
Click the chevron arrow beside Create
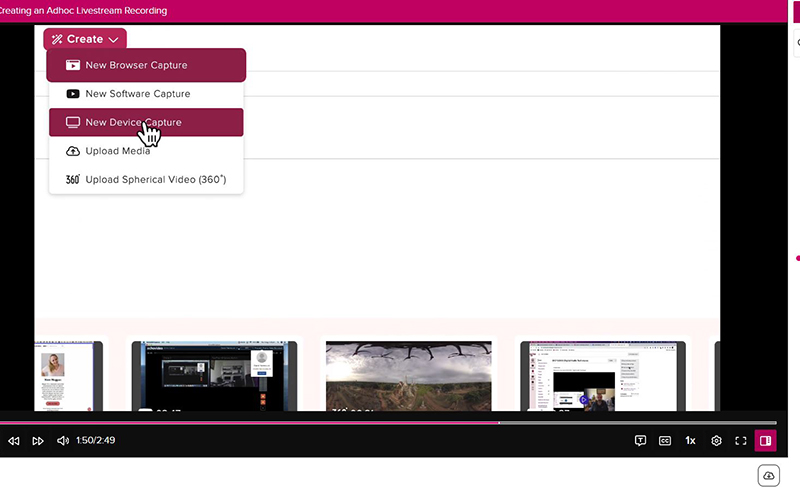pos(114,40)
